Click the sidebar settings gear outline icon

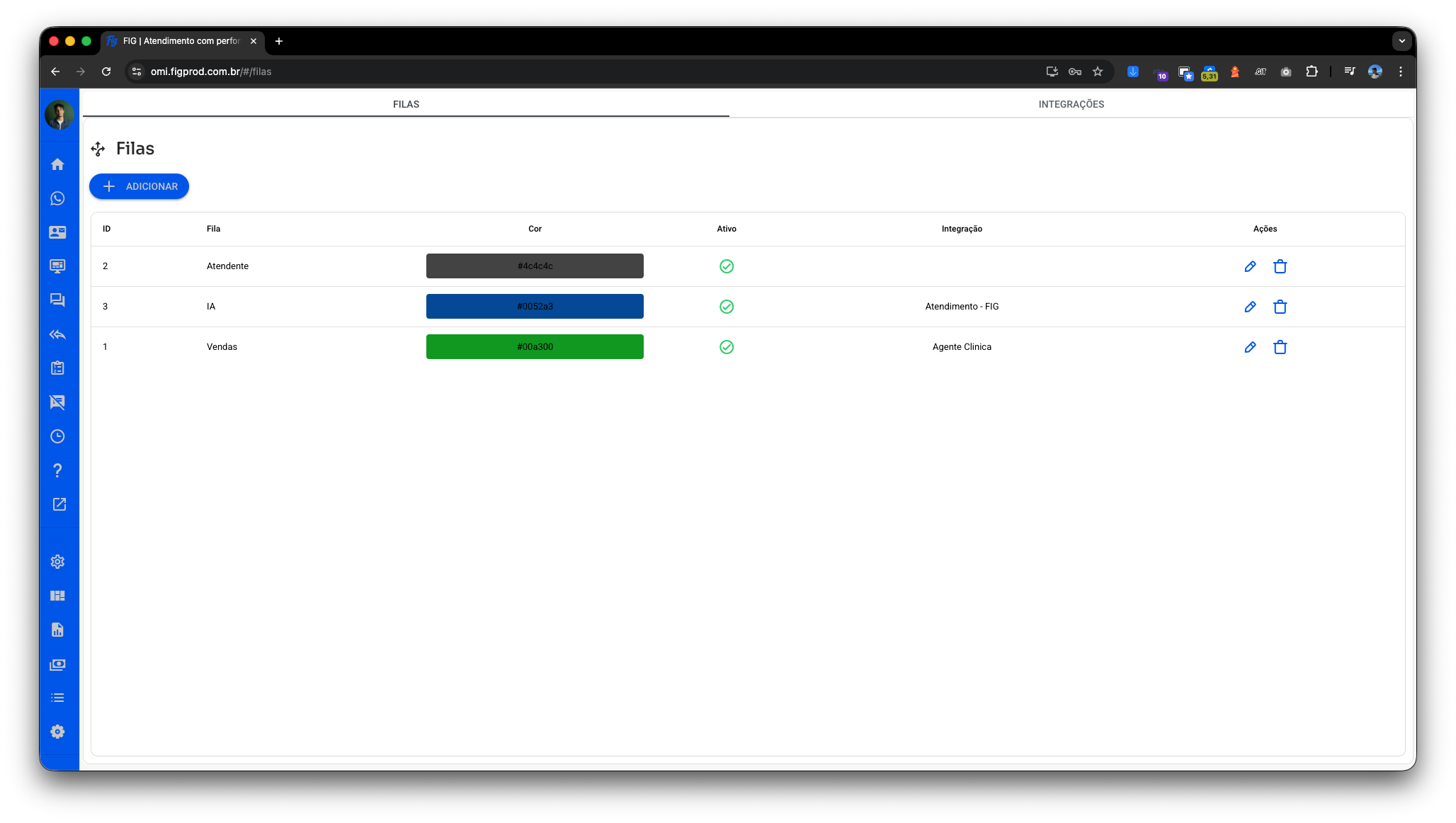[x=58, y=562]
